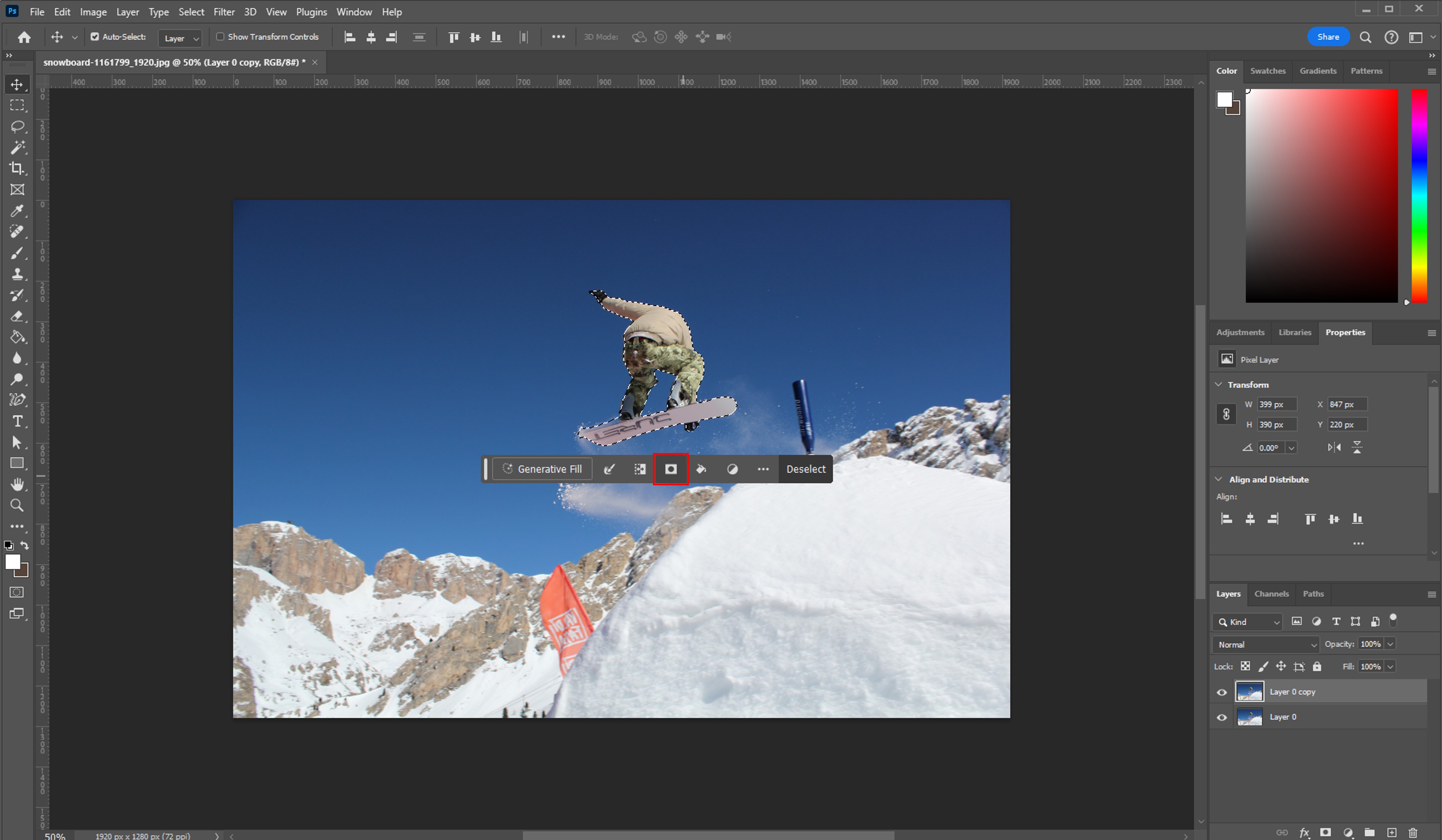1442x840 pixels.
Task: Select the Lasso tool
Action: pyautogui.click(x=17, y=126)
